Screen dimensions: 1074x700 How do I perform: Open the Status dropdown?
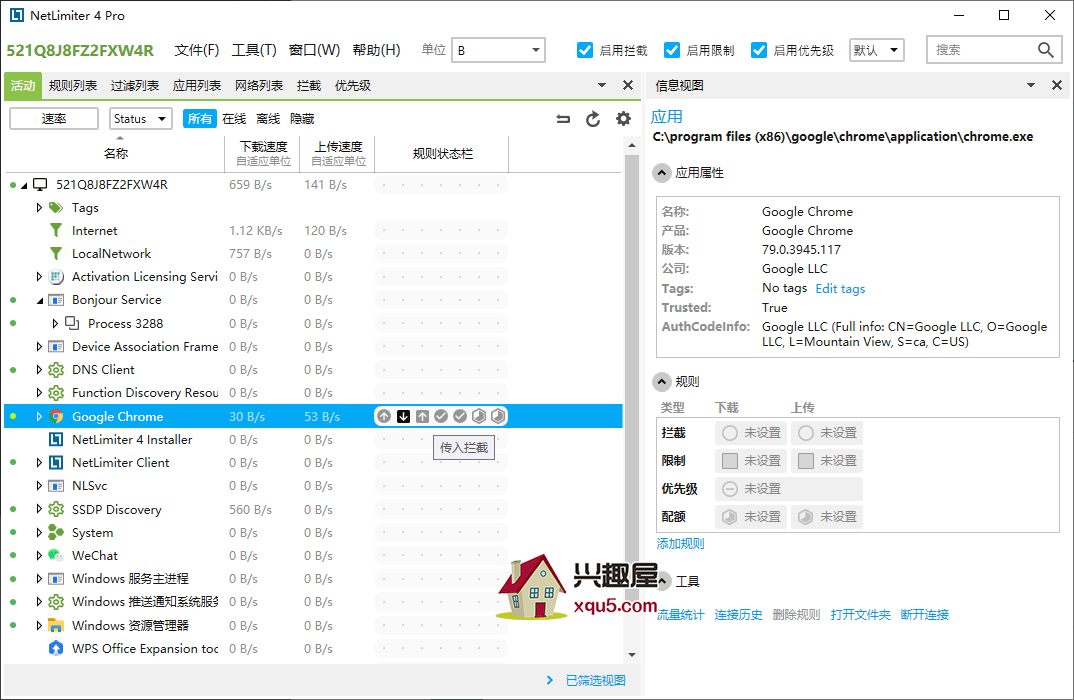(x=140, y=118)
